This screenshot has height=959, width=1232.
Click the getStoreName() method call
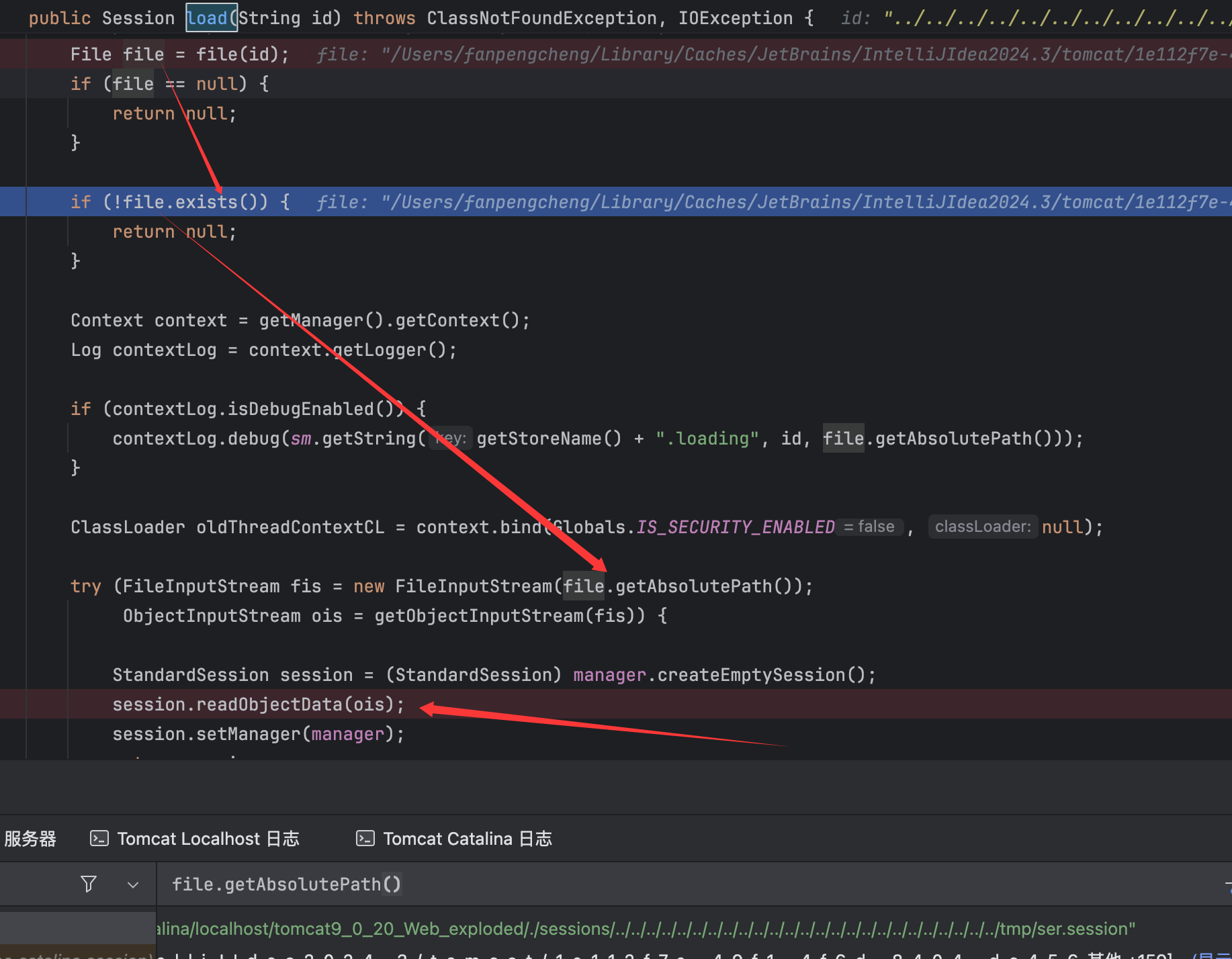click(x=549, y=439)
